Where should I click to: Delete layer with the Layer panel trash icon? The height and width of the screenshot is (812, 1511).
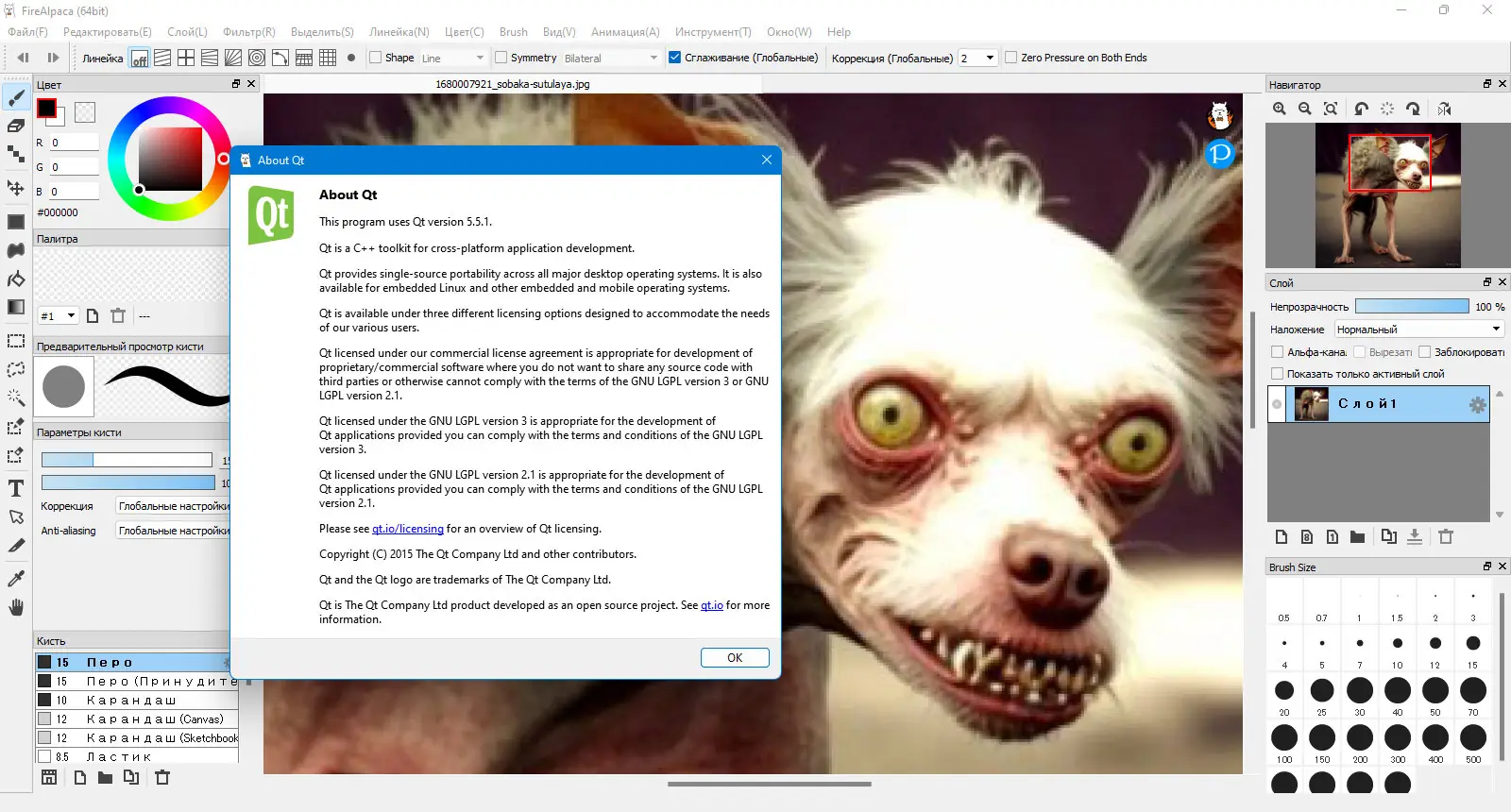pos(1446,536)
